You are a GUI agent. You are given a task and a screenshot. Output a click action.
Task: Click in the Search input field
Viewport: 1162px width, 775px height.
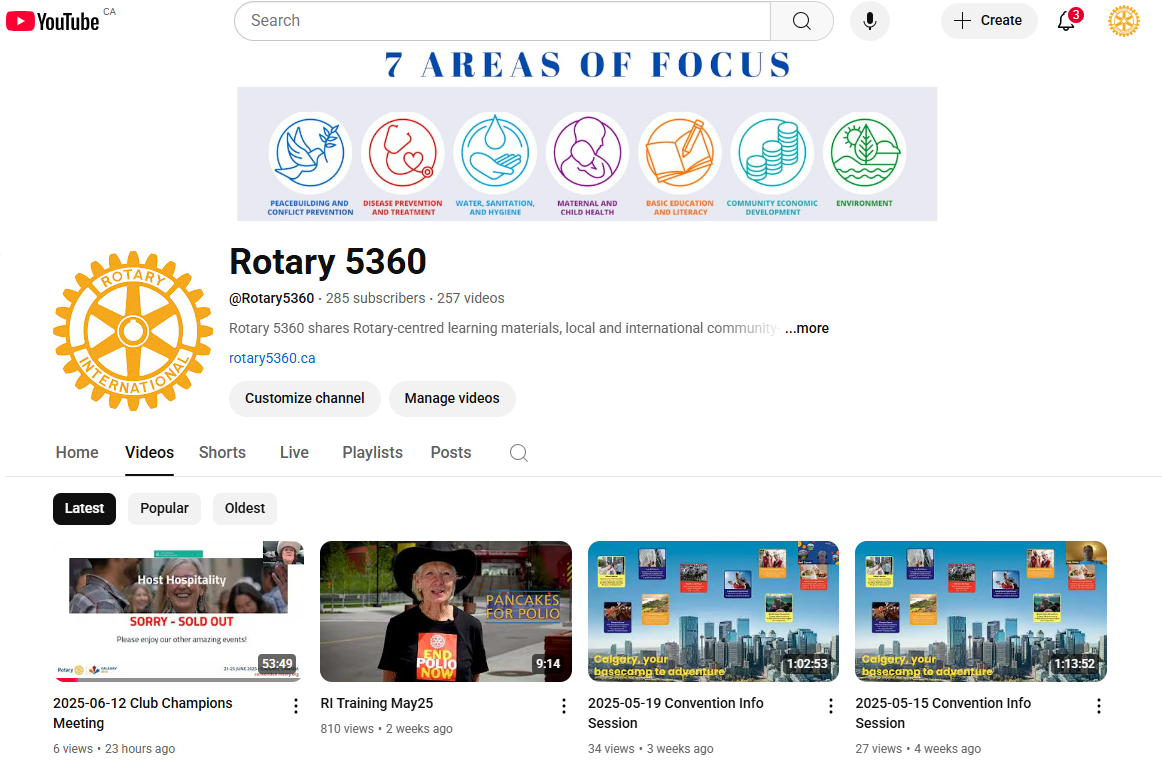tap(502, 21)
